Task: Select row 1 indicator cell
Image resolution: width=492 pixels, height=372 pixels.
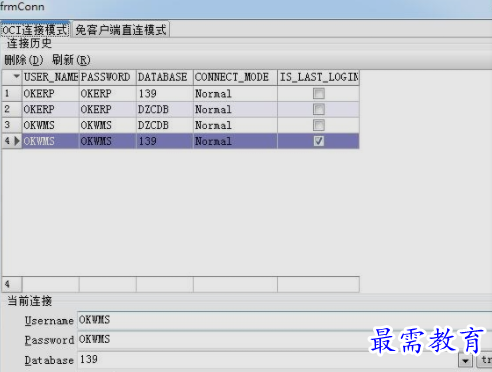Action: [12, 94]
